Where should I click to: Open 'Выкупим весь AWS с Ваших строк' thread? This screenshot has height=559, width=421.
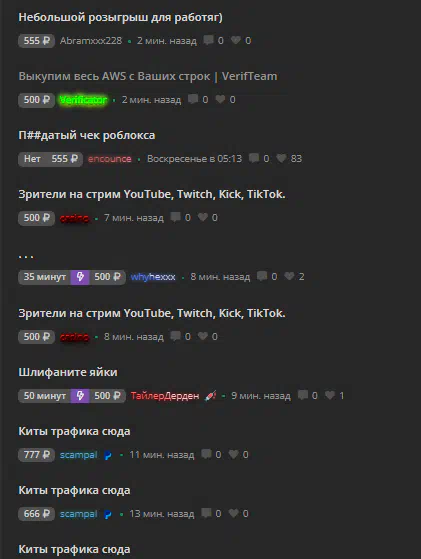[148, 76]
